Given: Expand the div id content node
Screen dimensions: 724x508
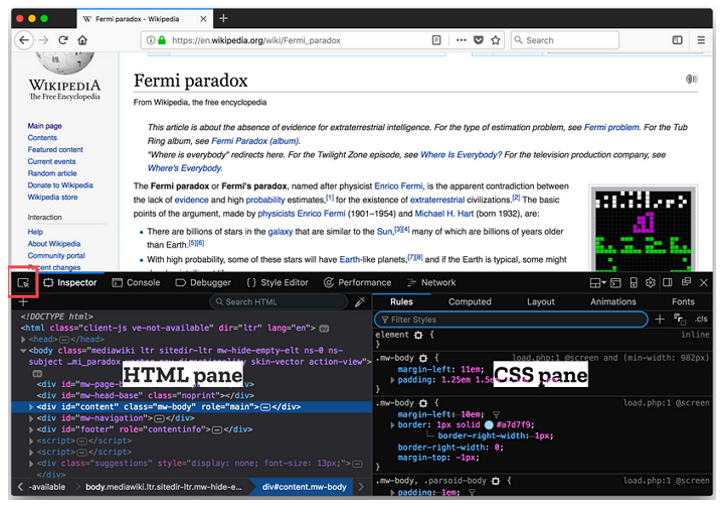Looking at the screenshot, I should [31, 407].
